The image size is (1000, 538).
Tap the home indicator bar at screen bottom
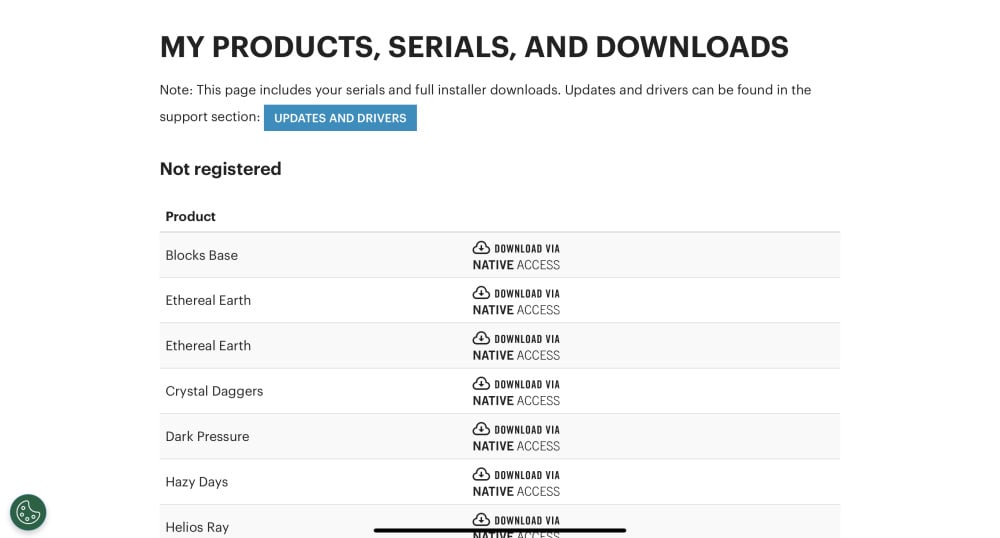coord(500,530)
